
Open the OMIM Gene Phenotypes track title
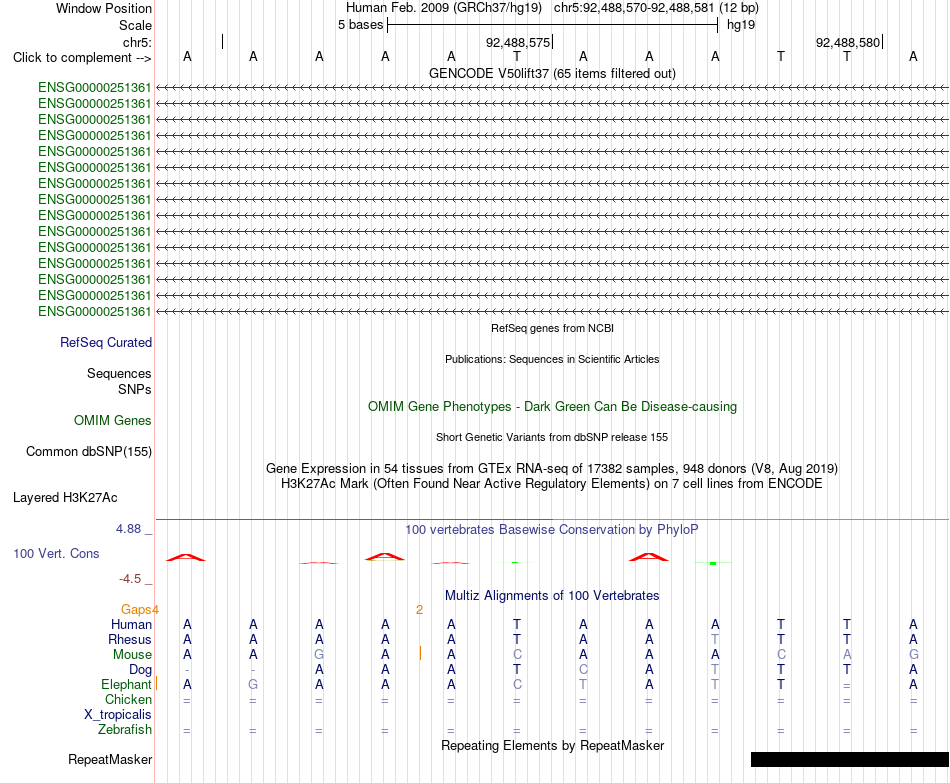pyautogui.click(x=552, y=407)
